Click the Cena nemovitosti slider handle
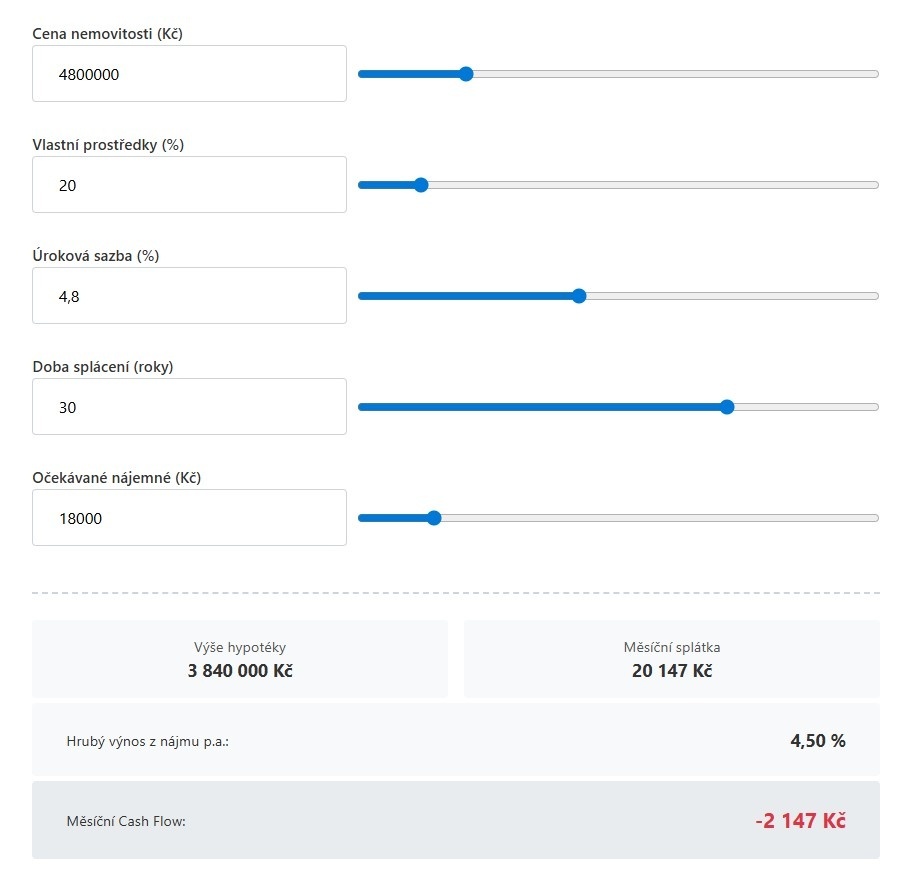 [465, 73]
